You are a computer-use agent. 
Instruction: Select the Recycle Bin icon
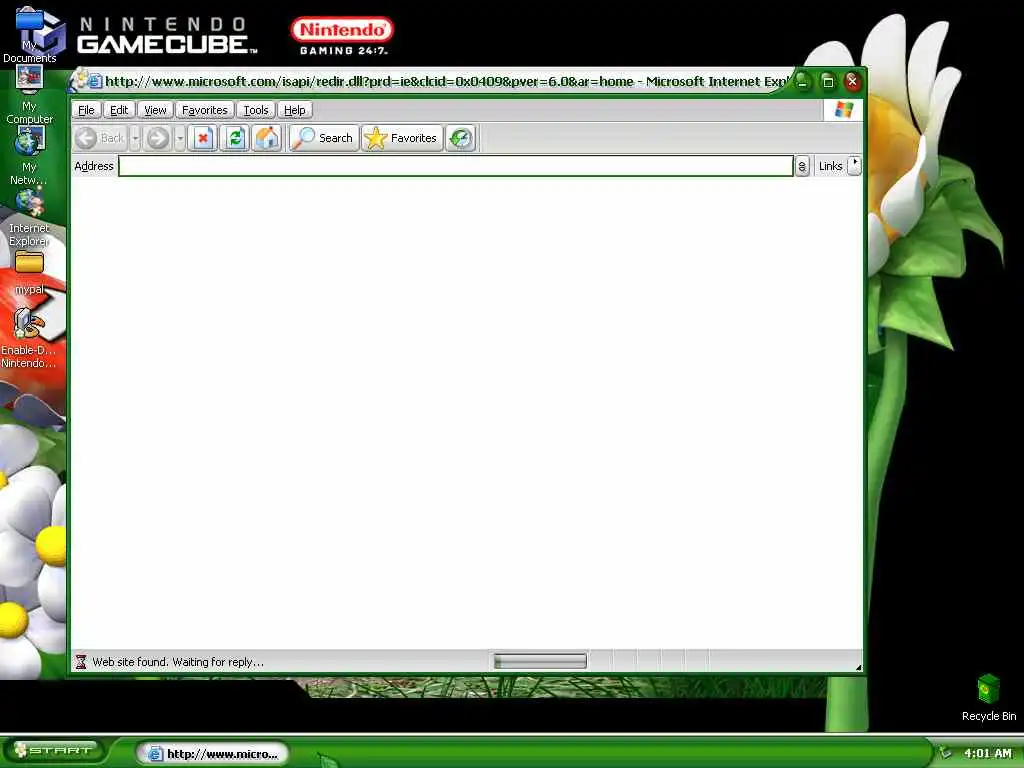coord(989,697)
